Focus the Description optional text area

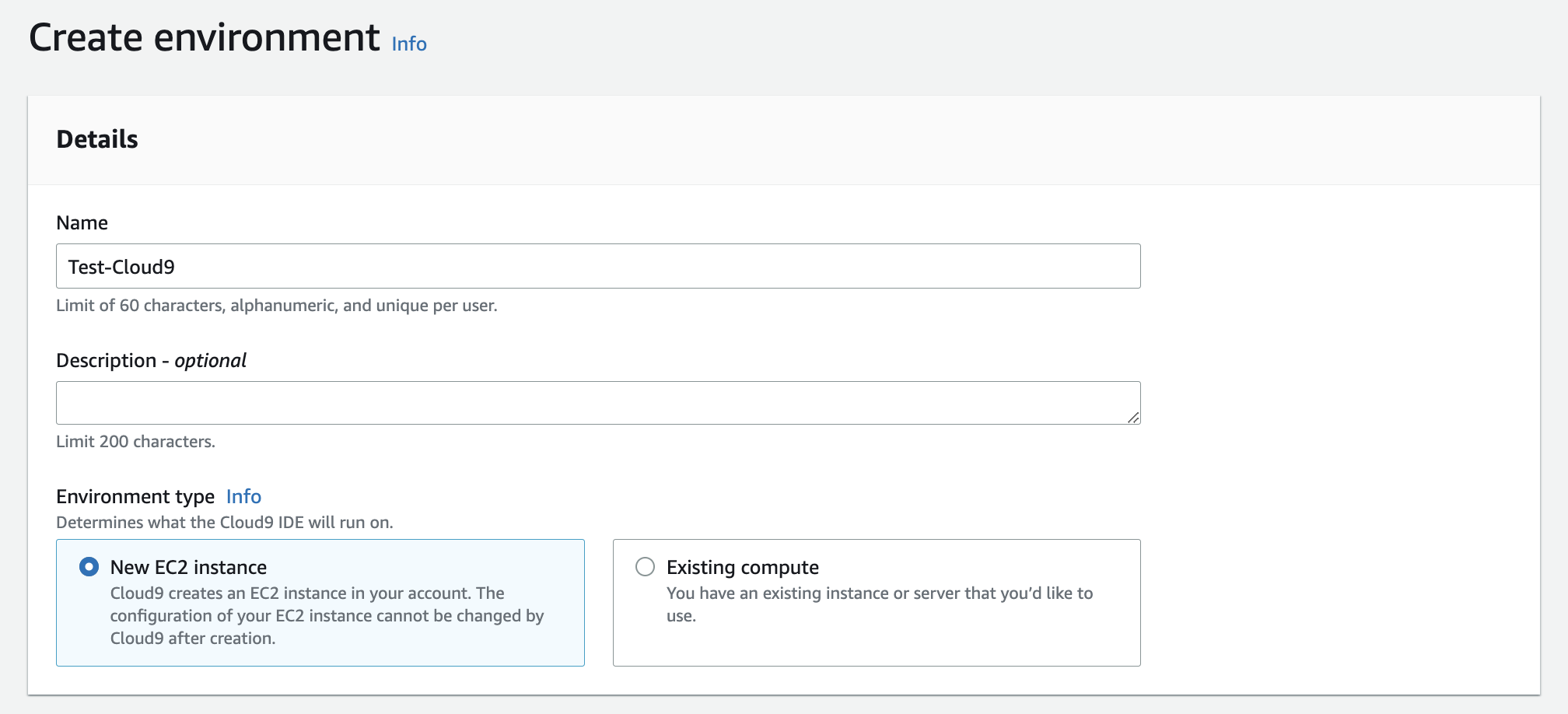[x=598, y=403]
